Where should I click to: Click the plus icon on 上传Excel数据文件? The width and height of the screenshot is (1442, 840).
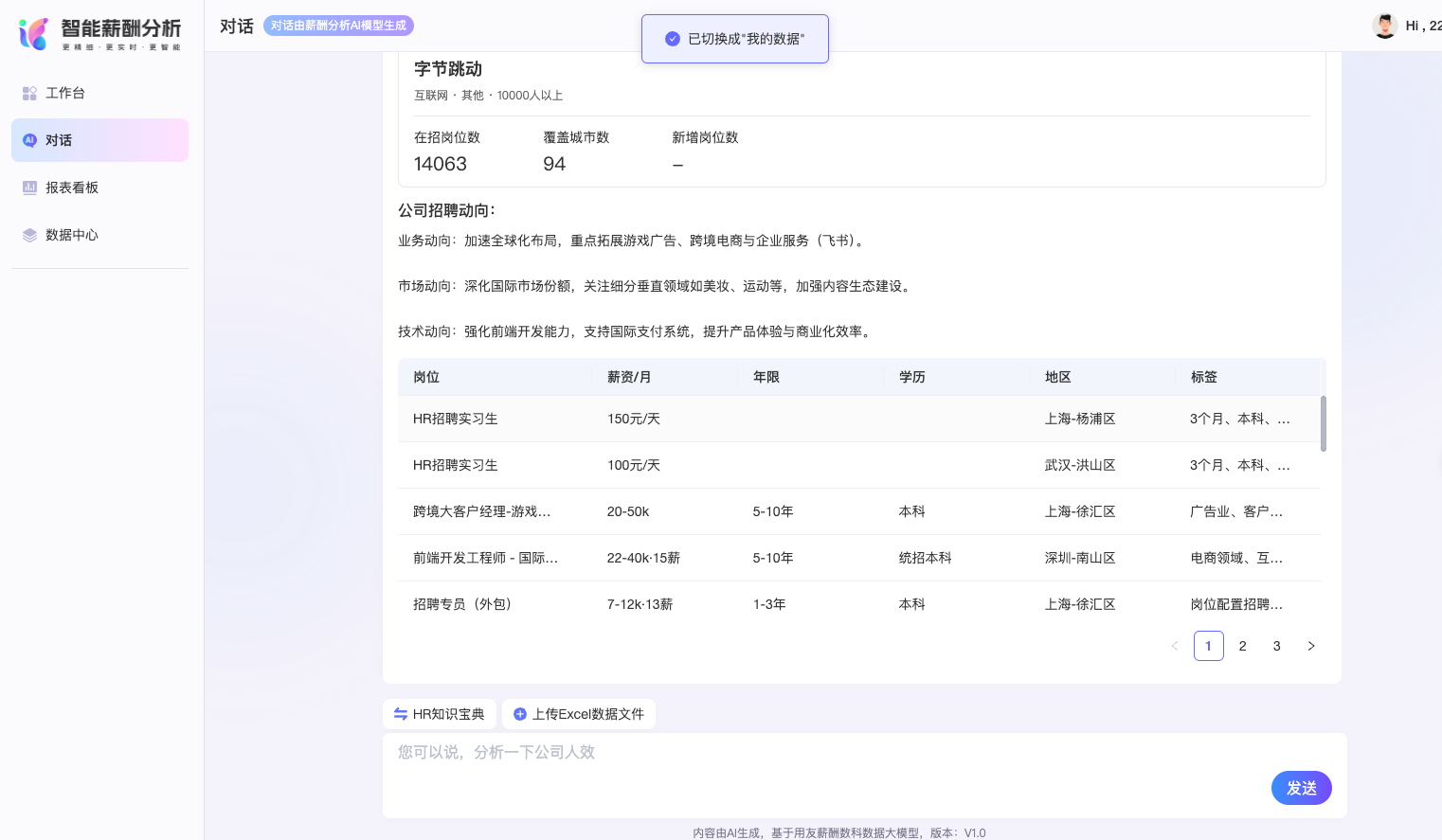coord(519,713)
